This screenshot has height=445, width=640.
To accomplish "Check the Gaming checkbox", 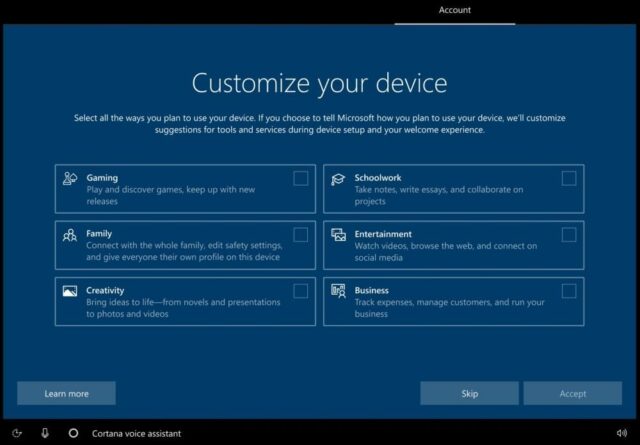I will [300, 179].
